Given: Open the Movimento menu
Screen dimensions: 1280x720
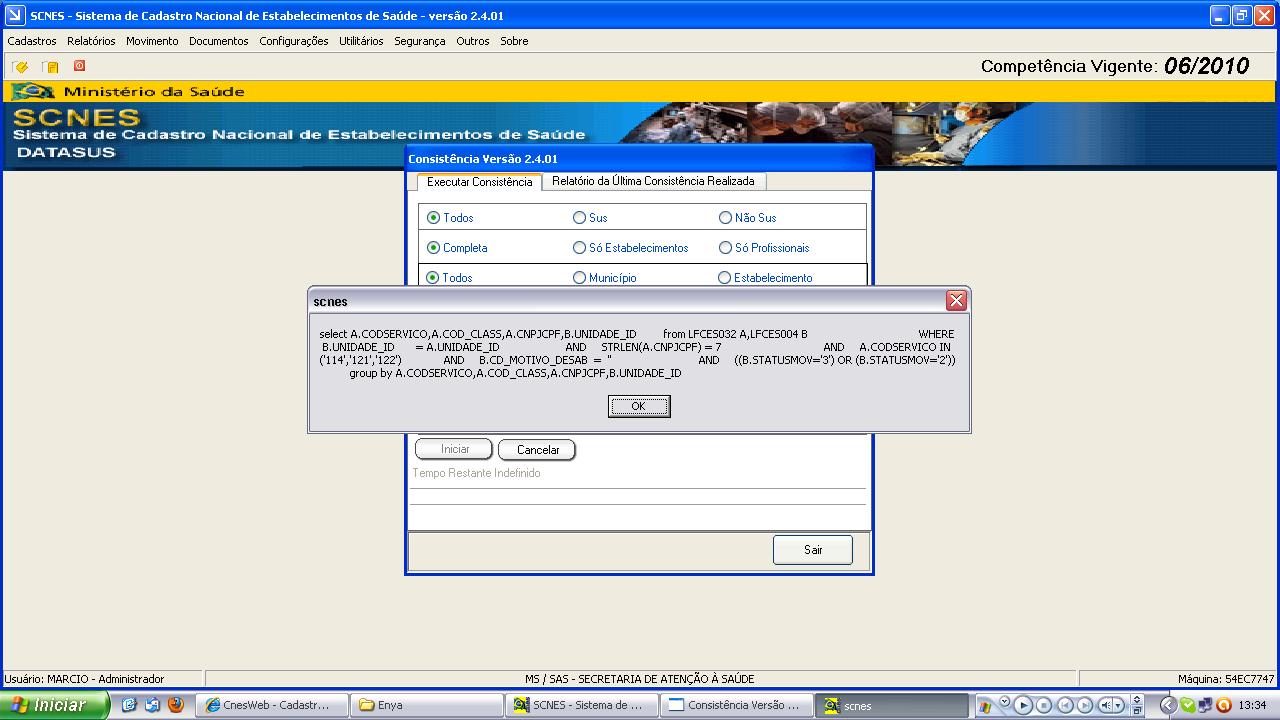Looking at the screenshot, I should pyautogui.click(x=152, y=41).
